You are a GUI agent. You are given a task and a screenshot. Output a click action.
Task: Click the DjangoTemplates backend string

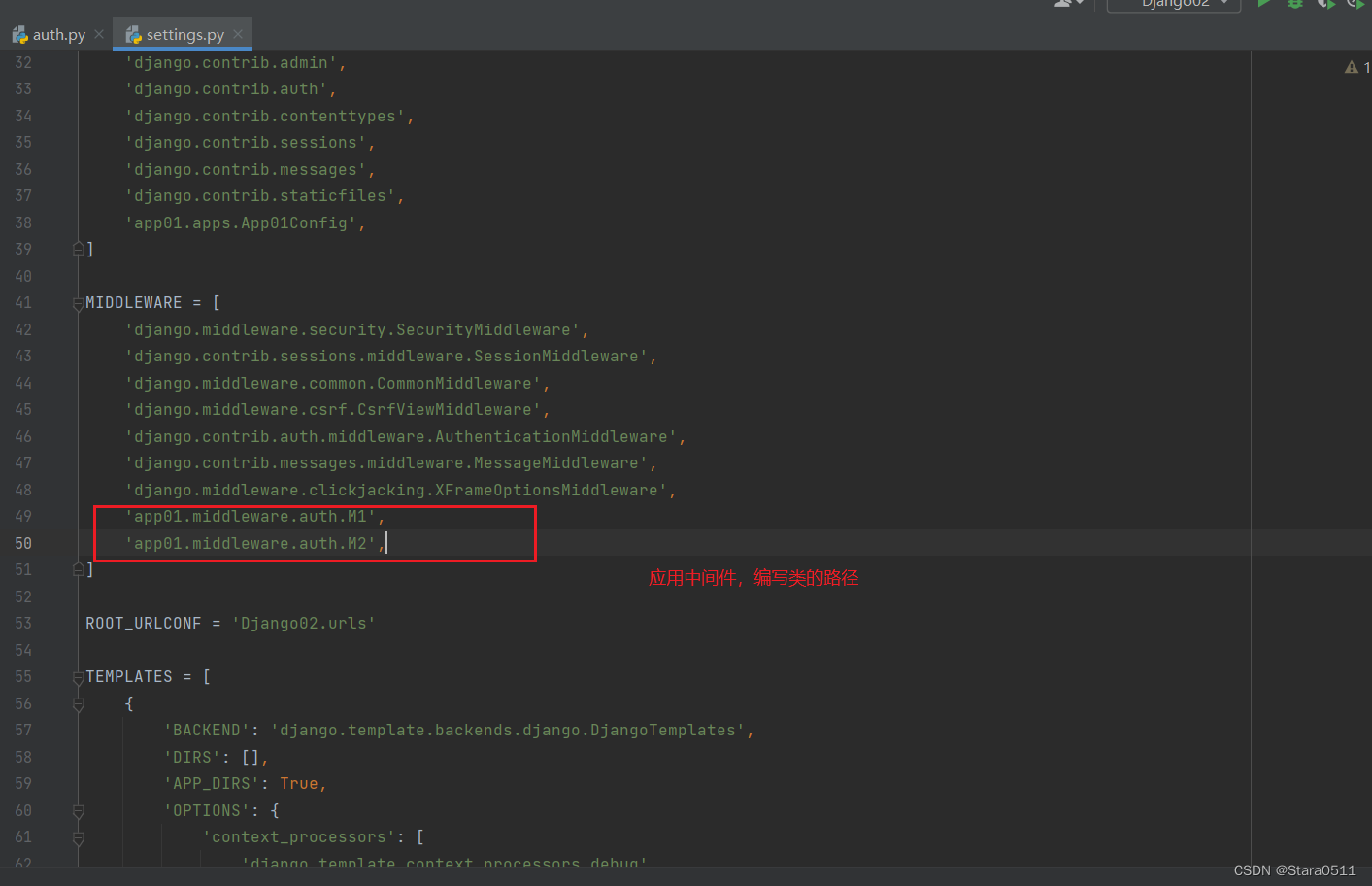click(x=508, y=731)
